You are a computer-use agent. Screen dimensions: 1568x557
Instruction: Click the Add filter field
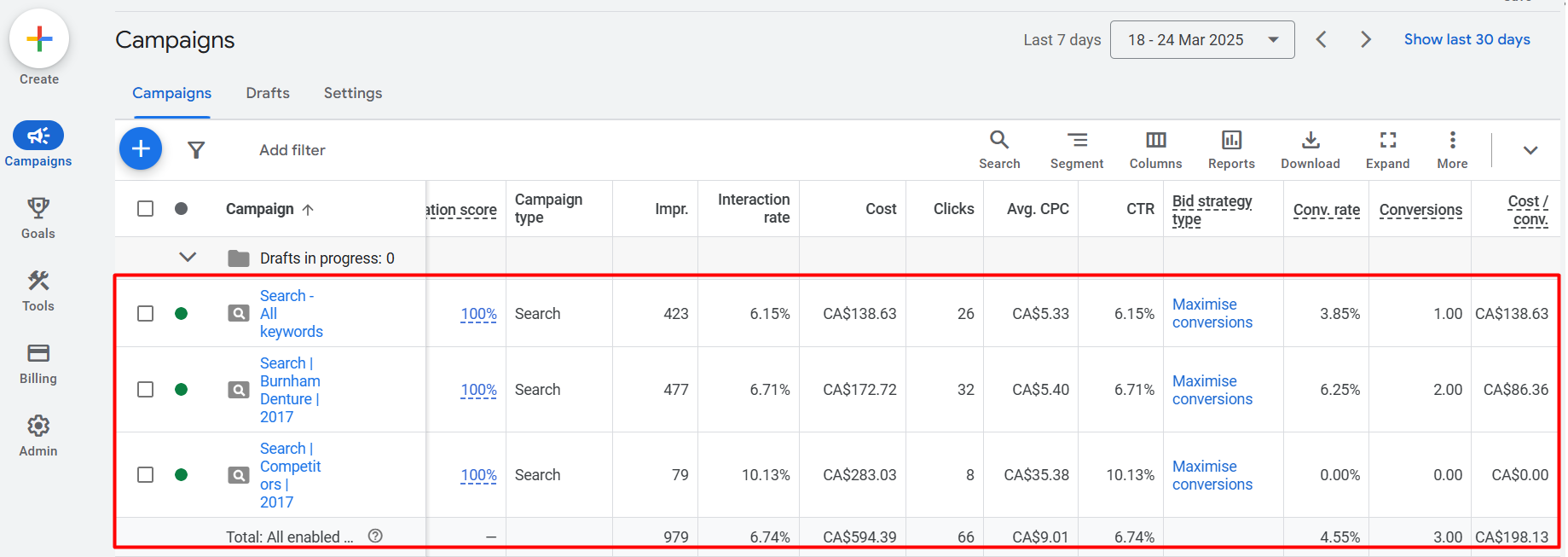coord(292,150)
